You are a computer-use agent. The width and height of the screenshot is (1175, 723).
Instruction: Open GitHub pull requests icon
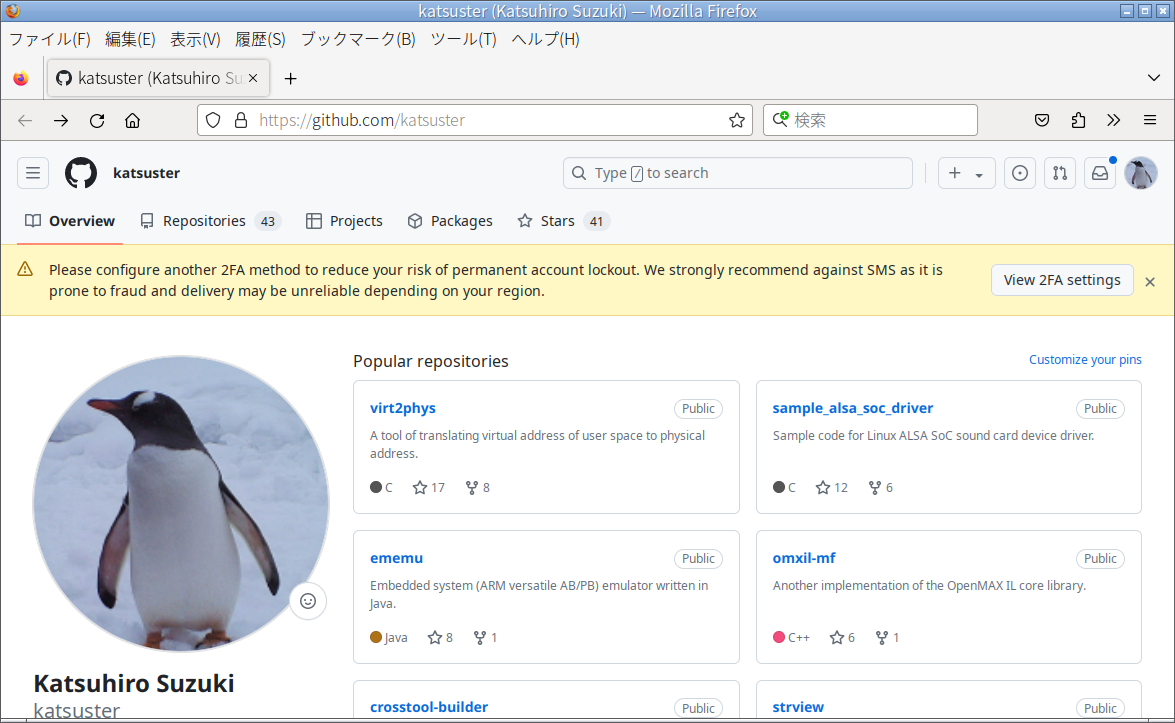click(1060, 173)
